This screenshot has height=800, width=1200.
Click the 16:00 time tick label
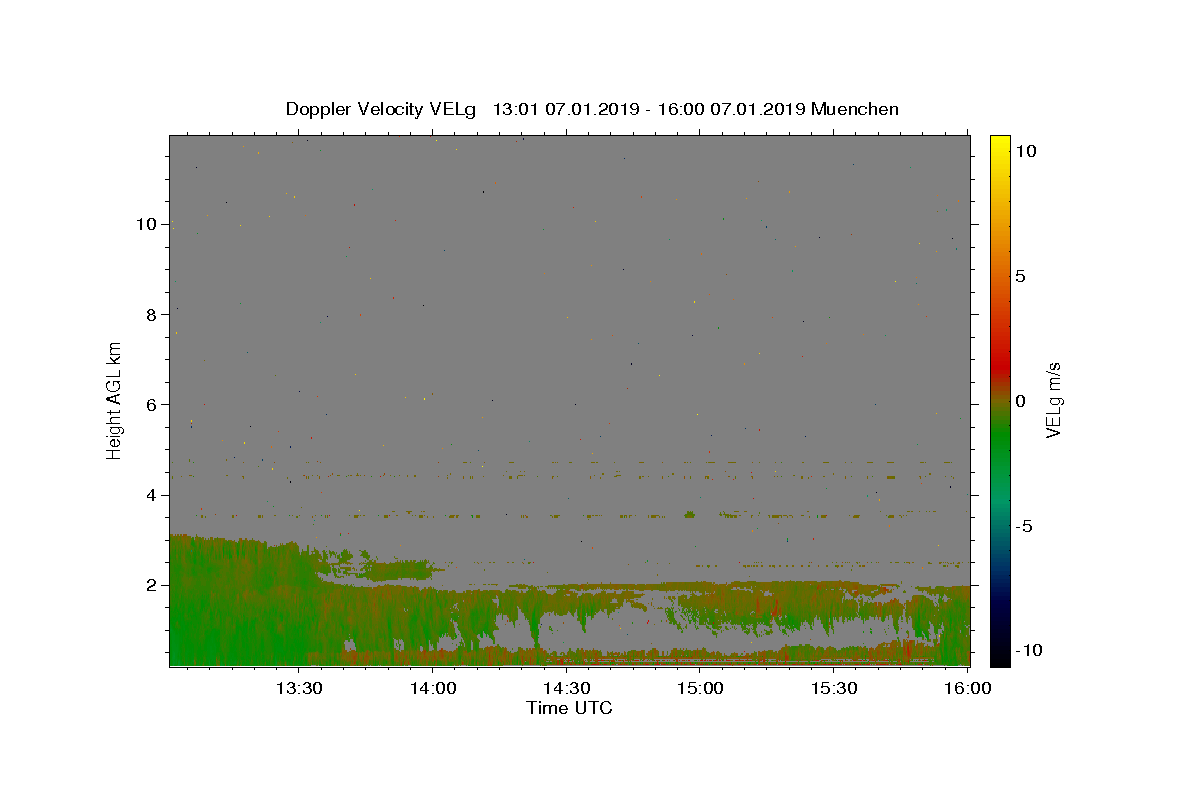(x=967, y=688)
